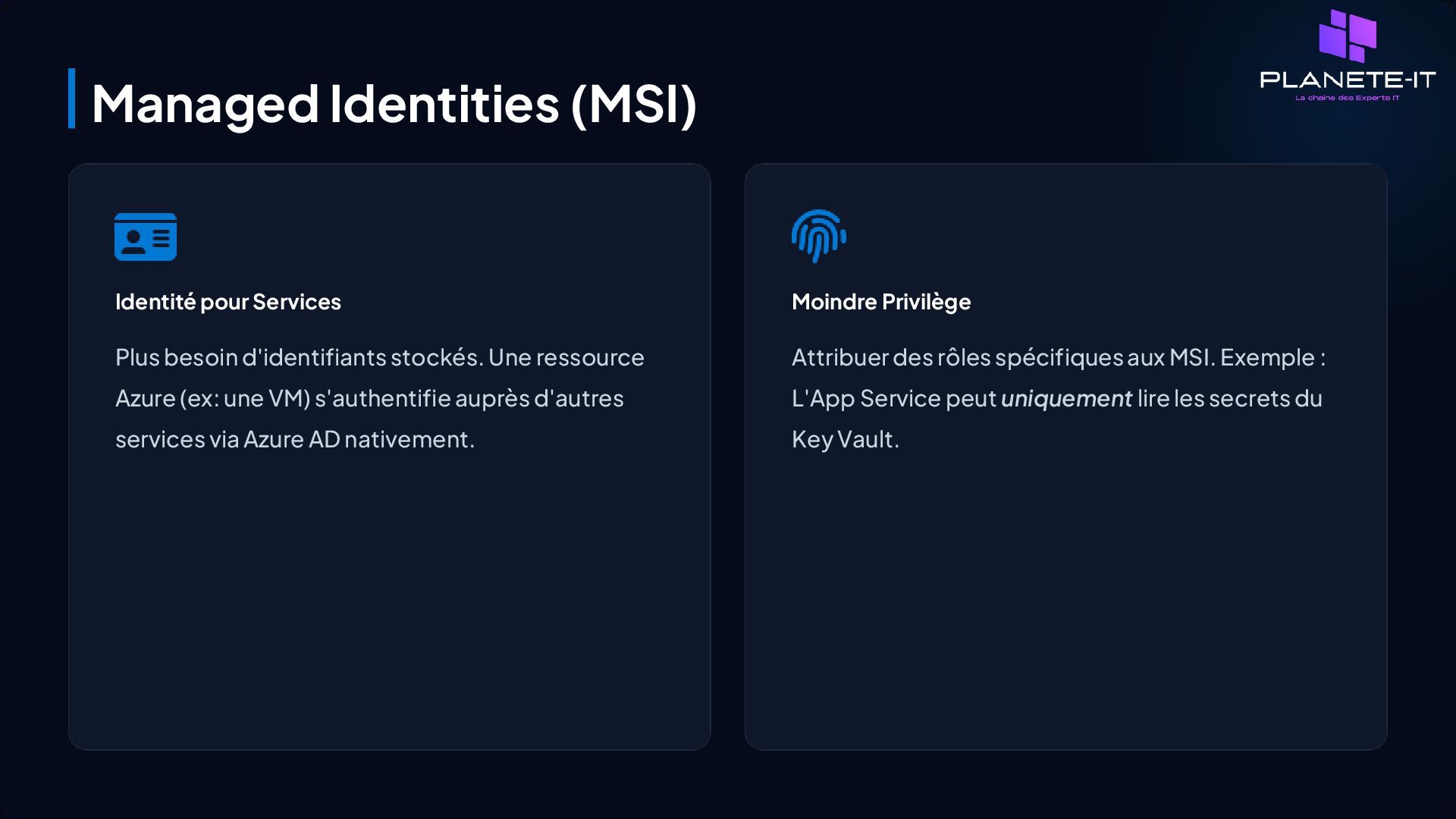Click the empty lower area of the left card
The width and height of the screenshot is (1456, 819).
coord(389,607)
